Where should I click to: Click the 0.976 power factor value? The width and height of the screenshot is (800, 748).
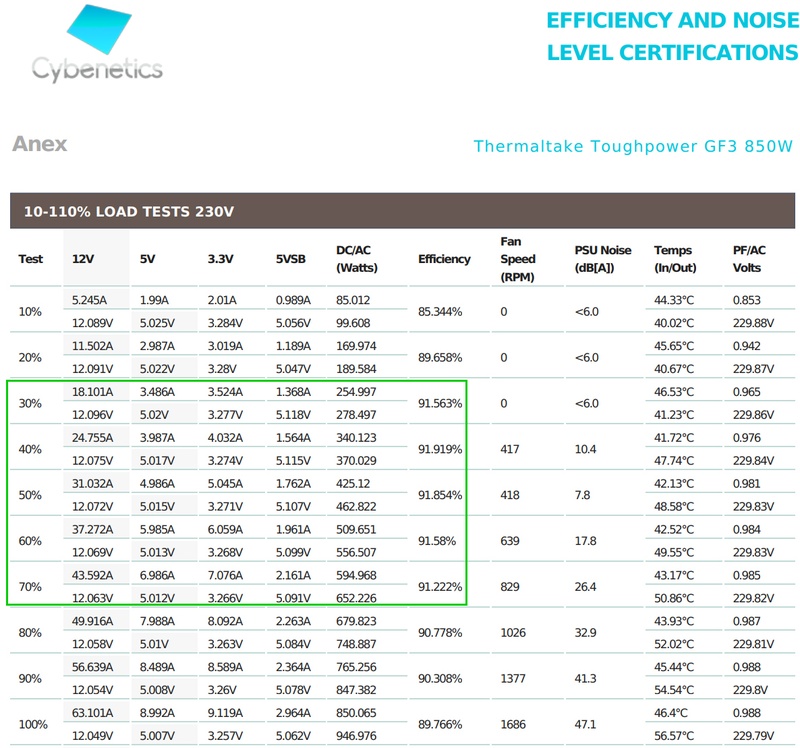pos(746,438)
